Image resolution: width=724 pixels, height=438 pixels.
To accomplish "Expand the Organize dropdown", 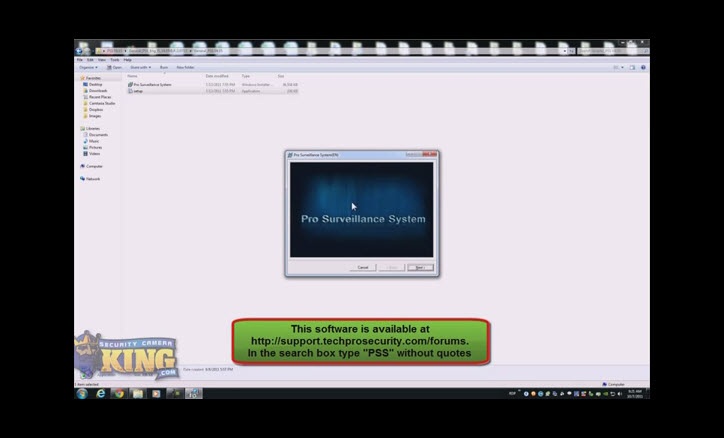I will click(x=88, y=67).
